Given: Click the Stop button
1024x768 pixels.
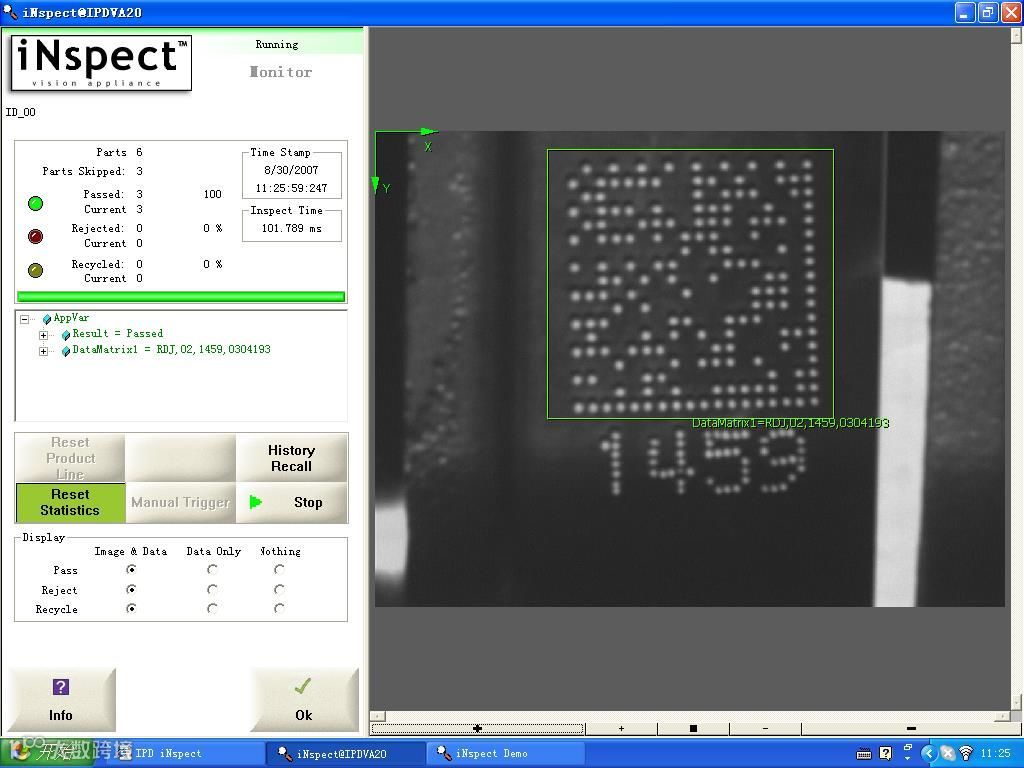Looking at the screenshot, I should click(291, 502).
